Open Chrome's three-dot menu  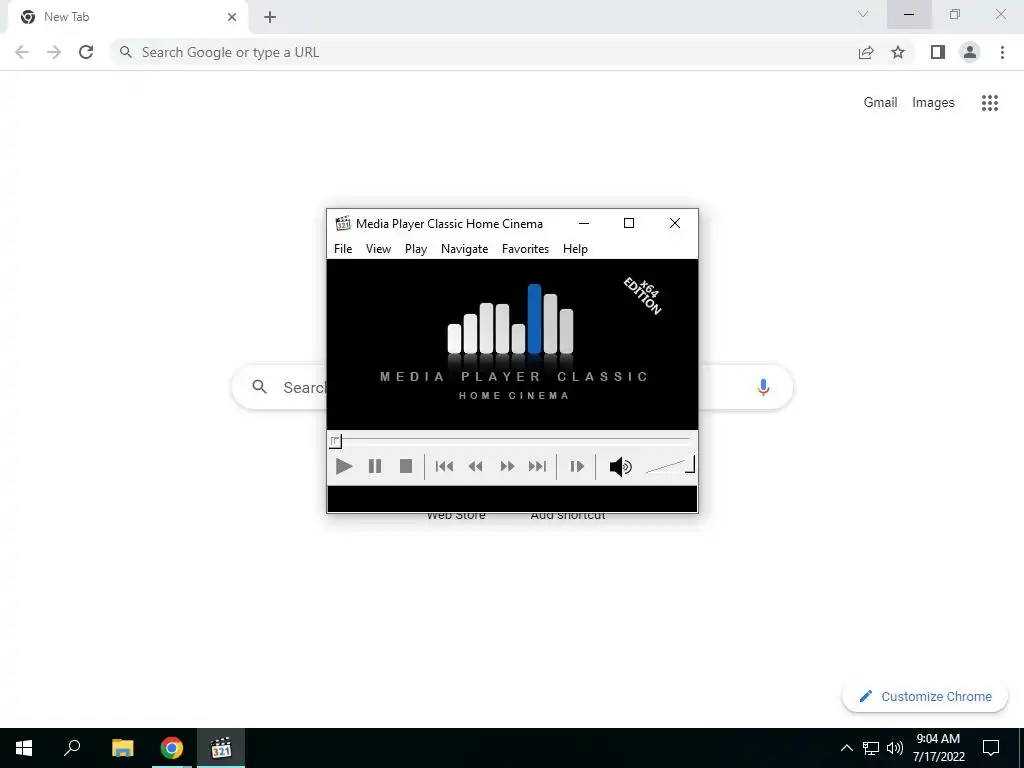coord(1002,52)
